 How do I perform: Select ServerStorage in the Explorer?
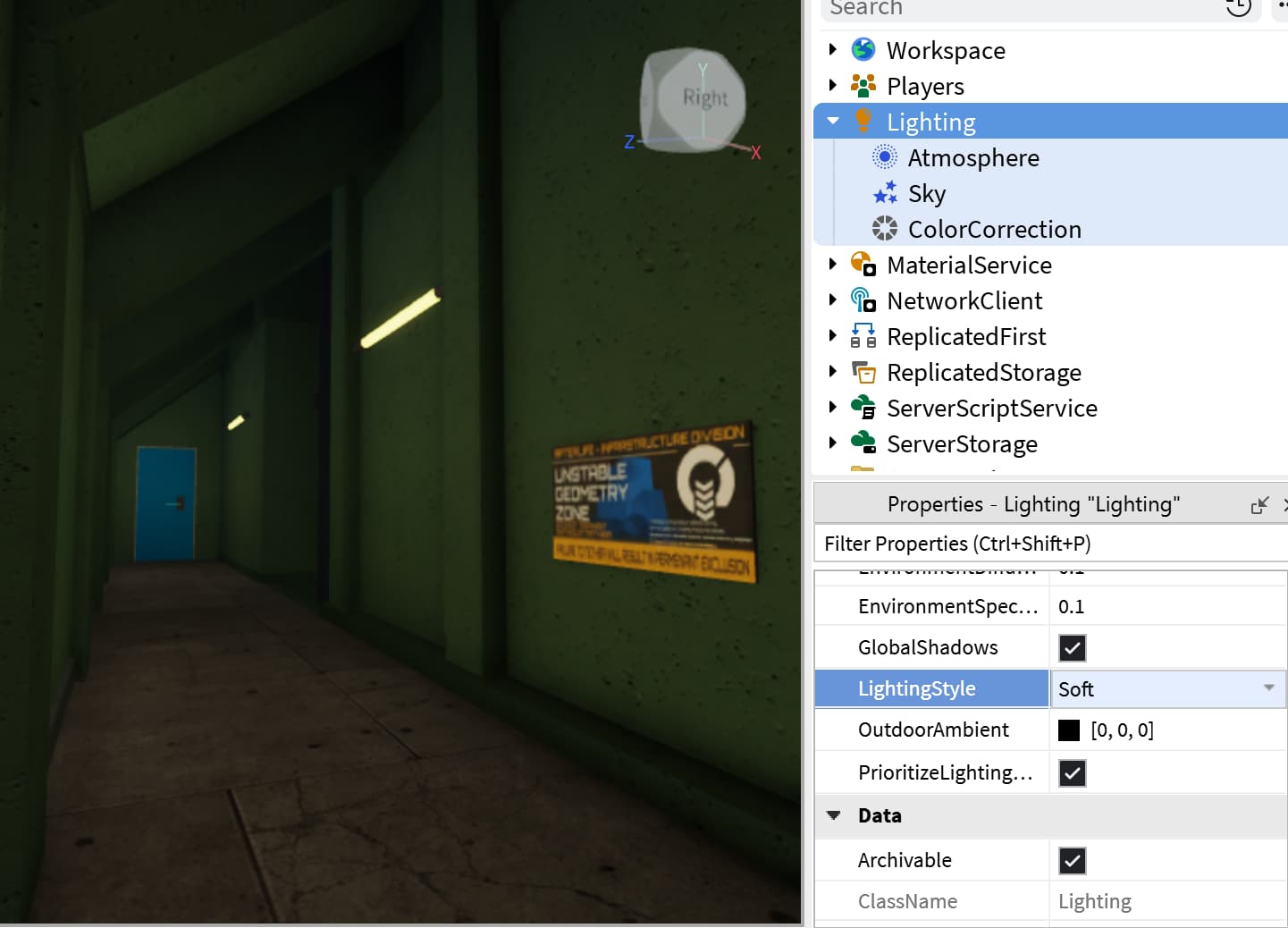click(962, 443)
